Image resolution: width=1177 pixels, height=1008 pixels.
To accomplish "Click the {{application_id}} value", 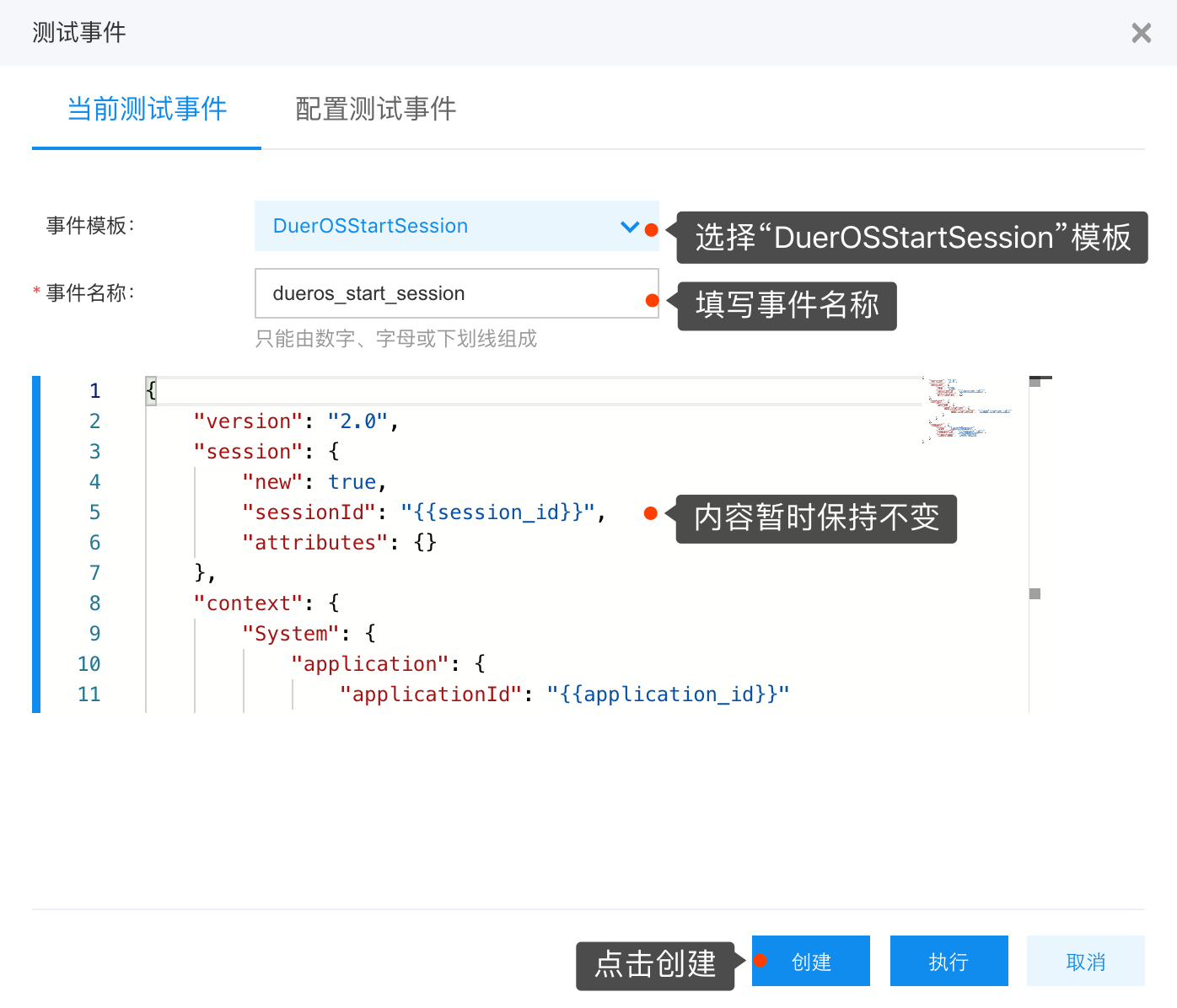I will pos(668,694).
